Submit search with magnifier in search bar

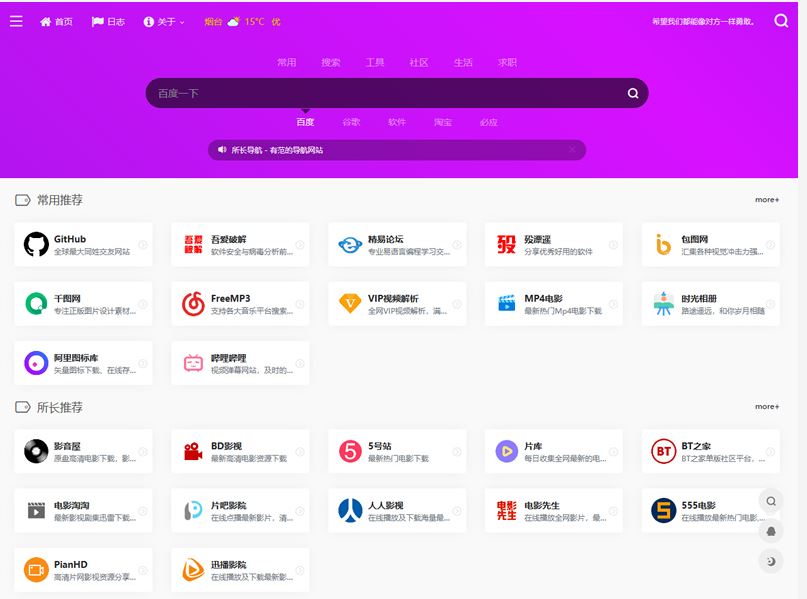(633, 93)
